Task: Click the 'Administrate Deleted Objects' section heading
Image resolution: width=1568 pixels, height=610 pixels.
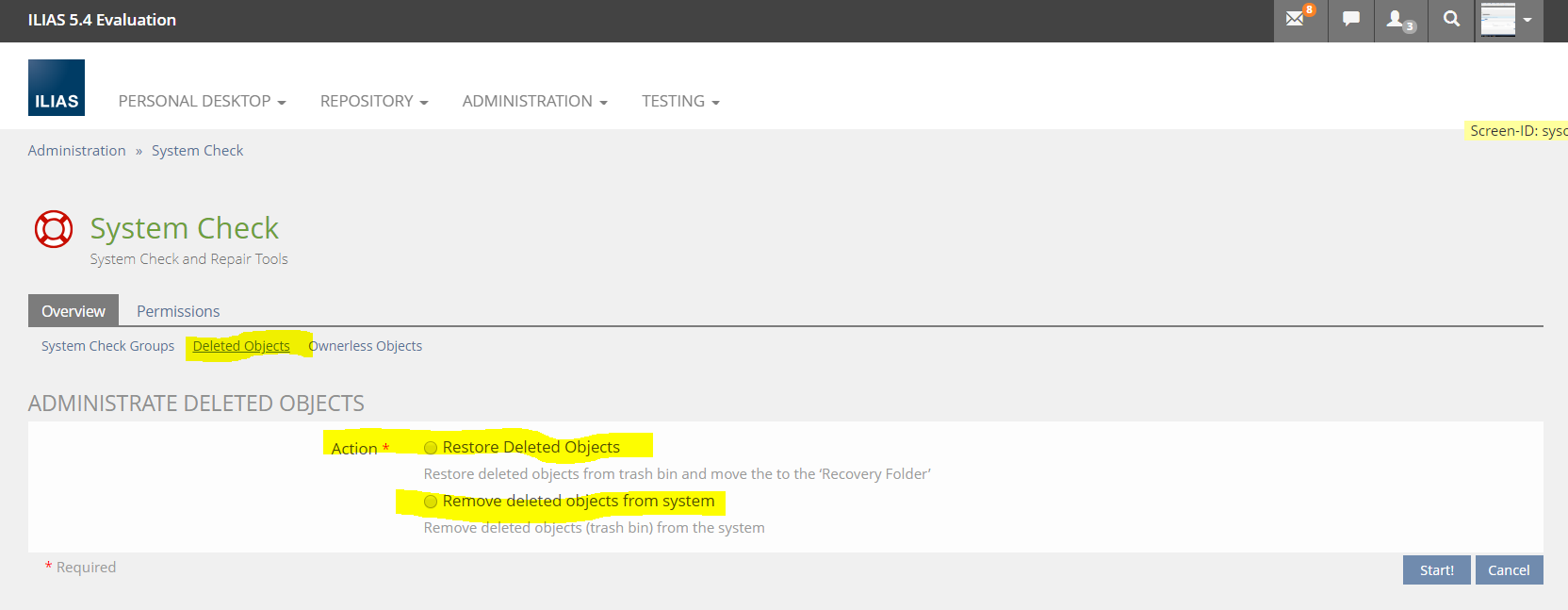Action: click(196, 404)
